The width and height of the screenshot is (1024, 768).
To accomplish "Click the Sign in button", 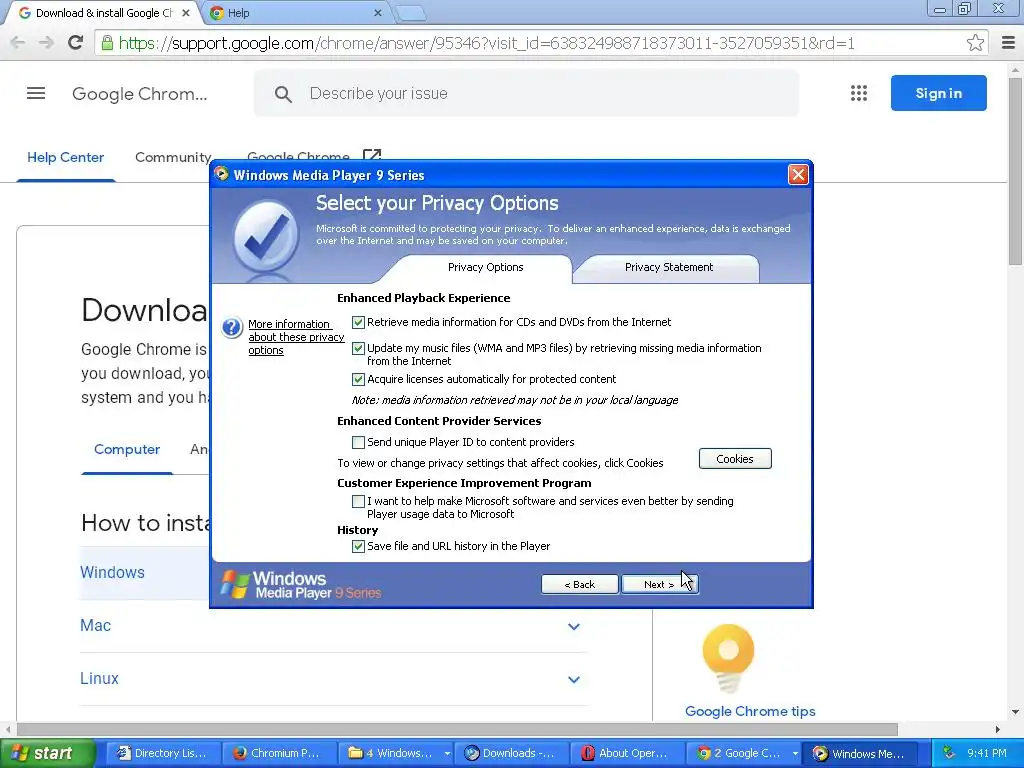I will click(x=938, y=93).
